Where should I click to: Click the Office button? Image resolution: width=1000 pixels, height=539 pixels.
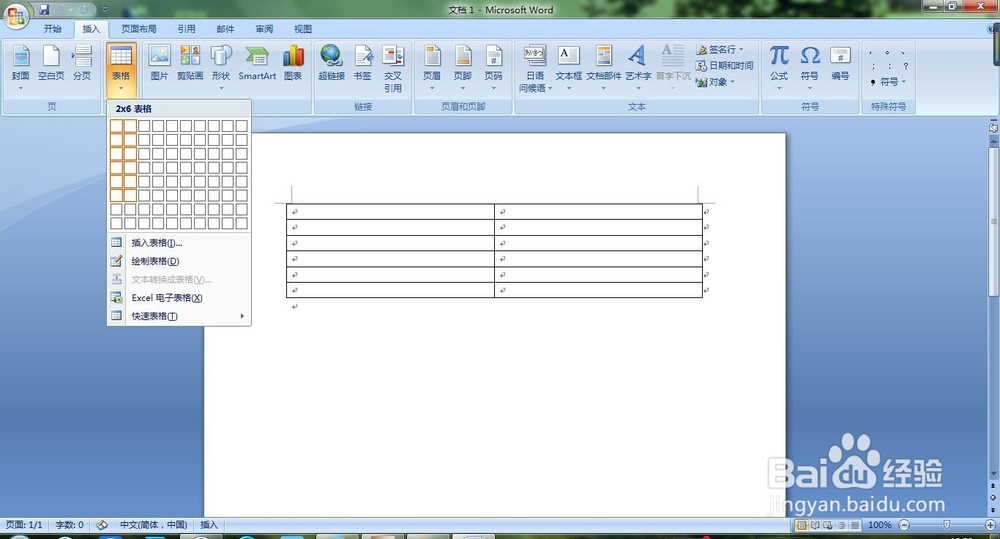[15, 15]
